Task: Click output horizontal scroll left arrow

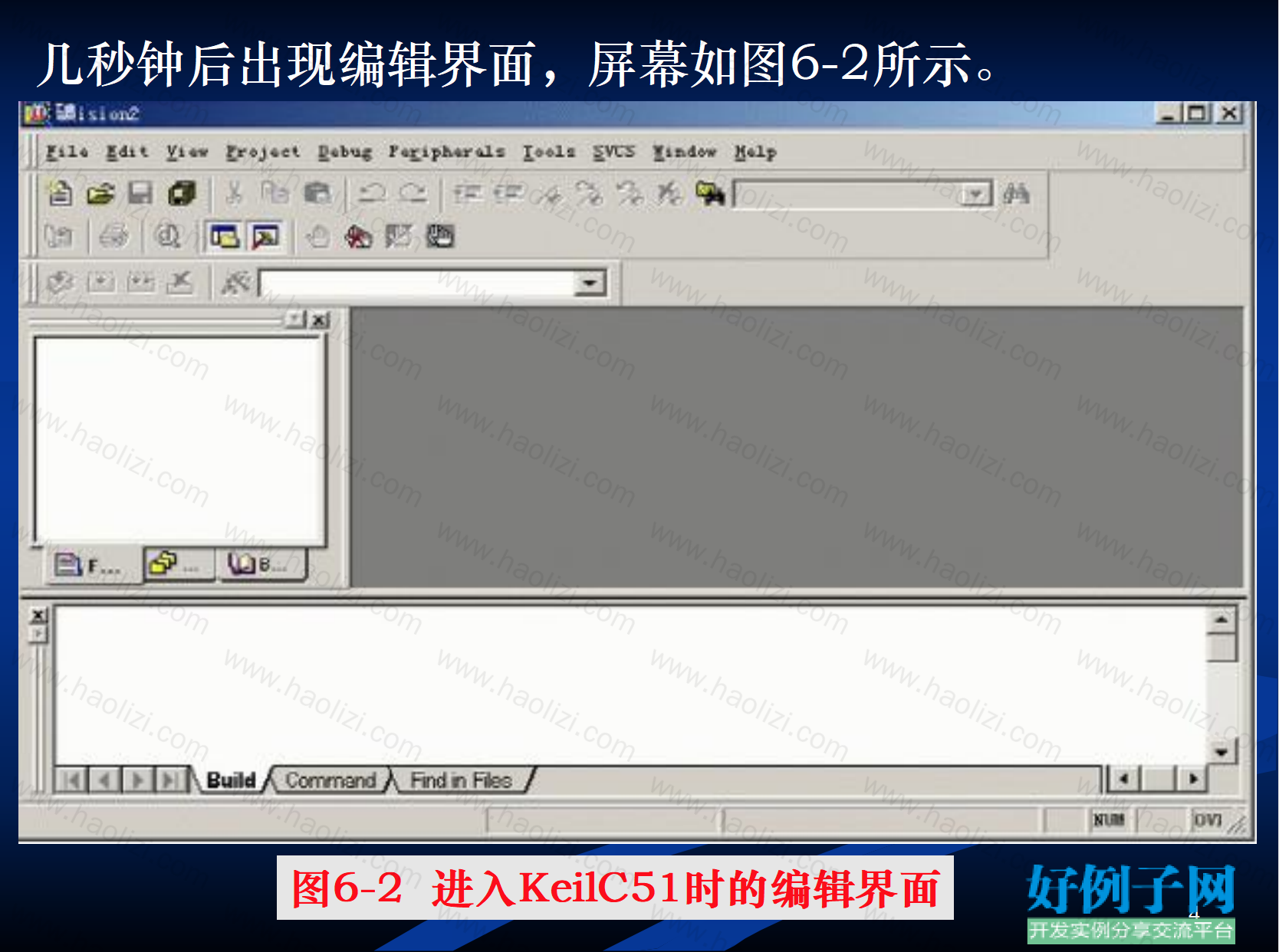Action: [x=1124, y=780]
